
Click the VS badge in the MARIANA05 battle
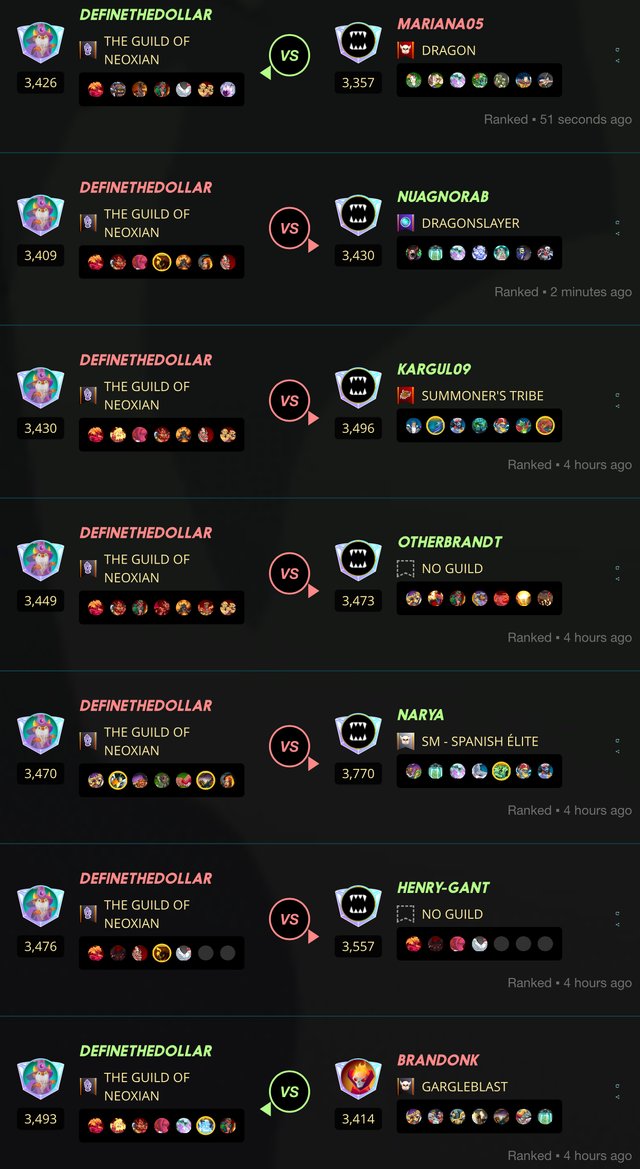click(289, 56)
